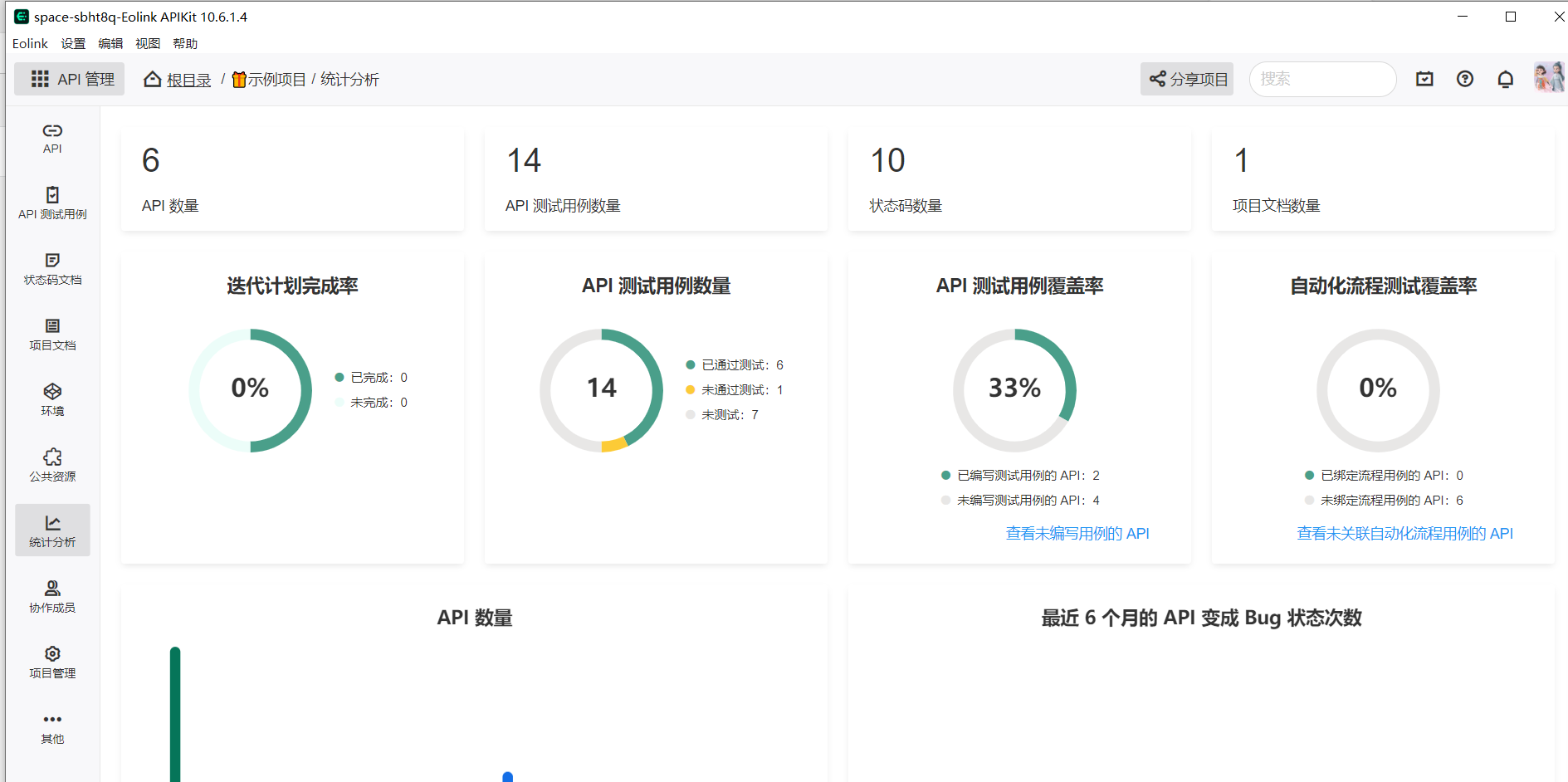Viewport: 1568px width, 782px height.
Task: Open link 查看未编写用例的 API
Action: click(x=1077, y=534)
